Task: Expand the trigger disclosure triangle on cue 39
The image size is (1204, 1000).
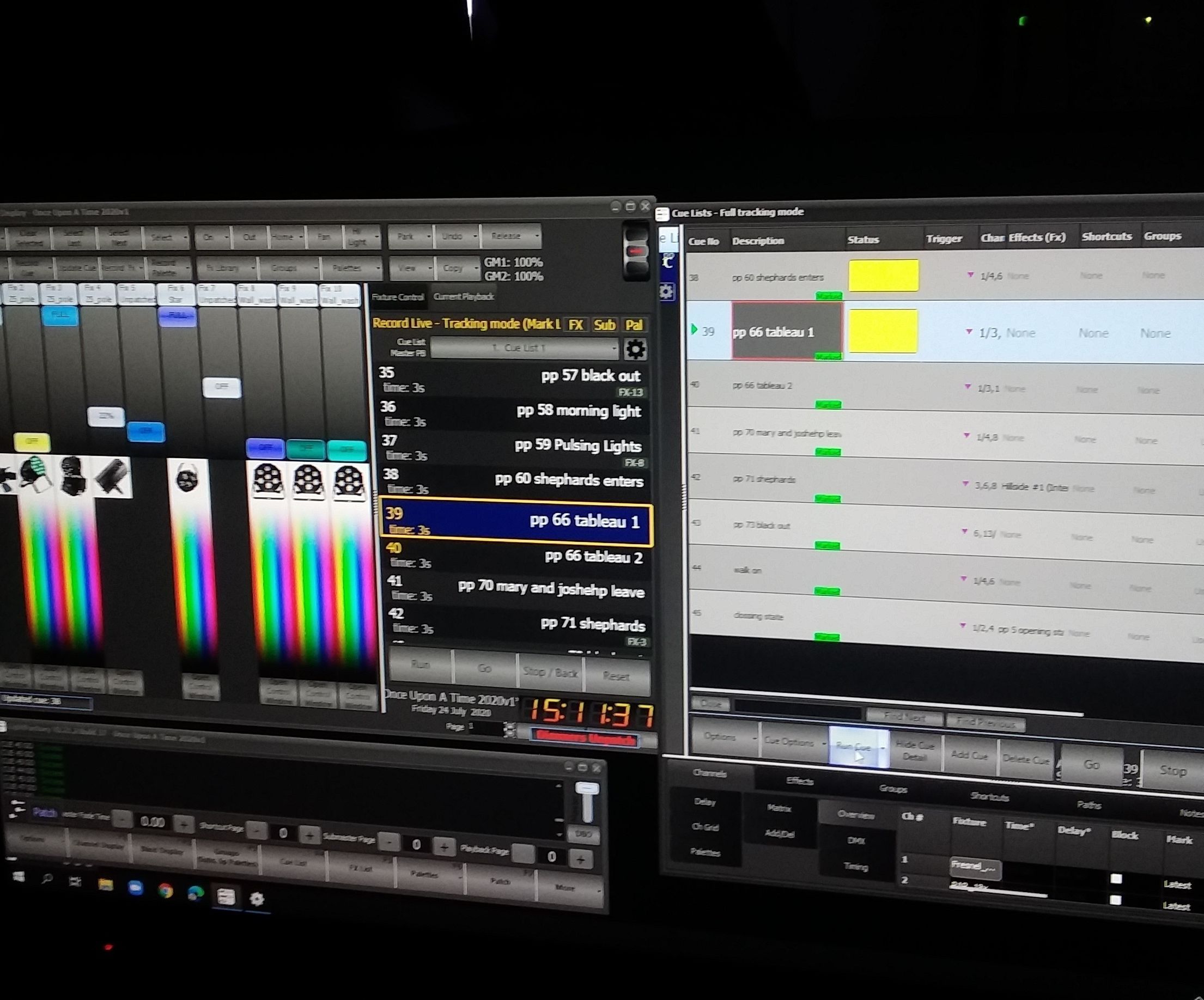Action: pyautogui.click(x=969, y=332)
